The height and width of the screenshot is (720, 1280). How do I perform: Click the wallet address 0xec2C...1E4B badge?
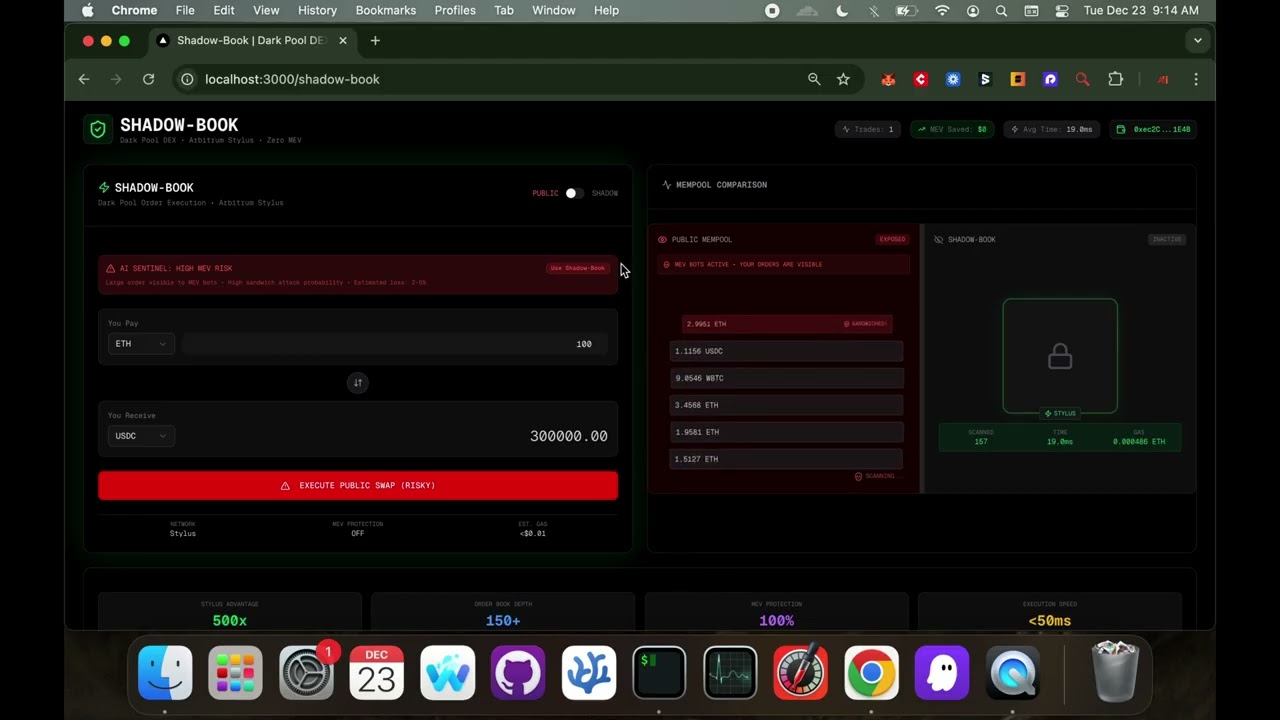[x=1154, y=129]
